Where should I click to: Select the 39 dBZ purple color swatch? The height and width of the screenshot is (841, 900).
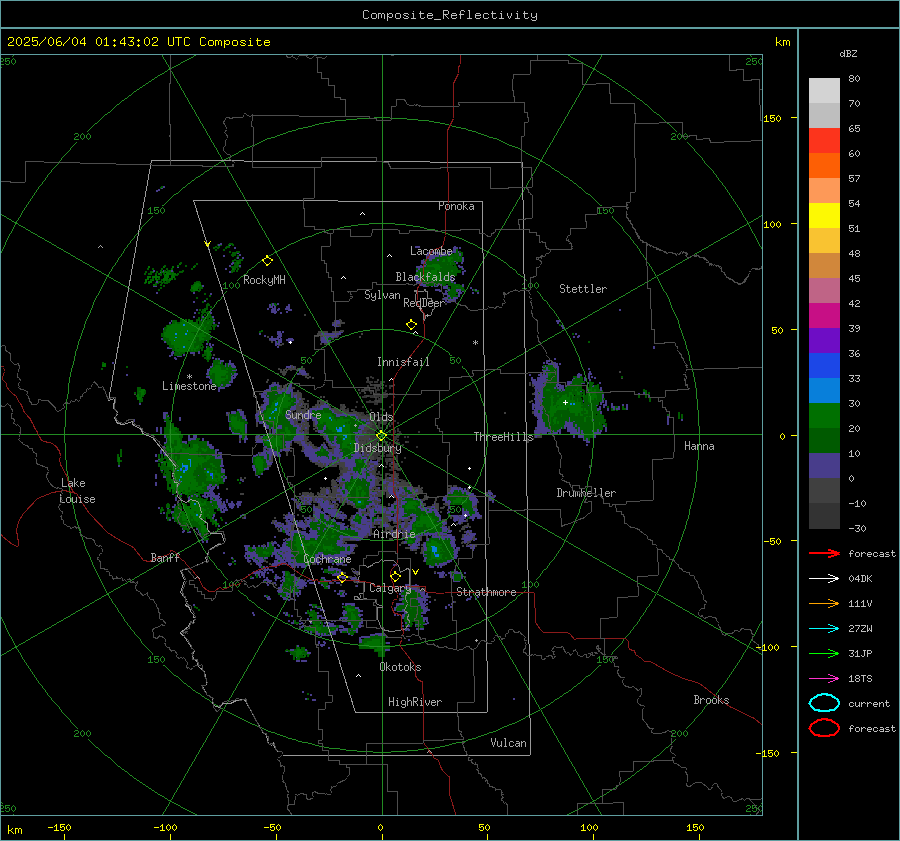(x=824, y=340)
